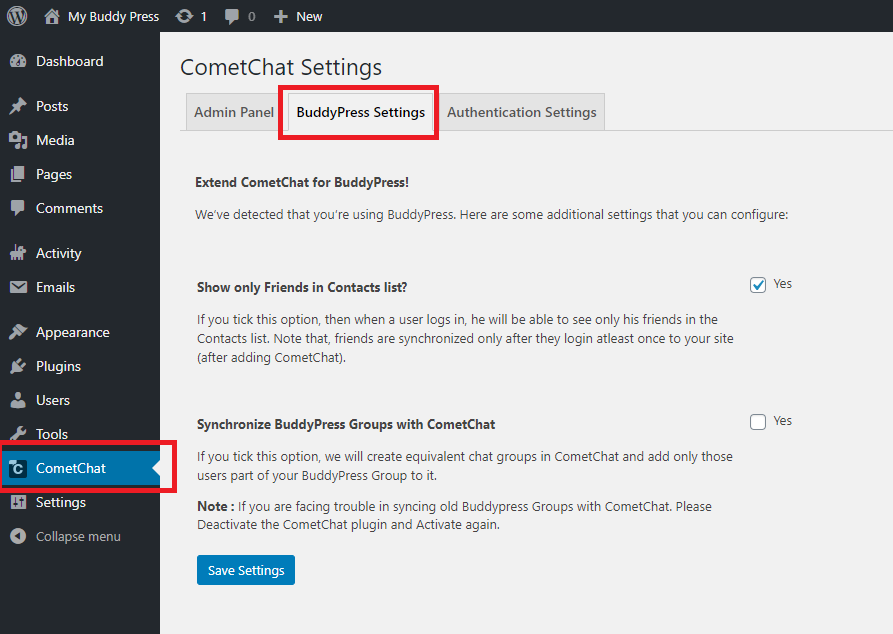Click the home icon beside My Buddy Press

point(52,16)
